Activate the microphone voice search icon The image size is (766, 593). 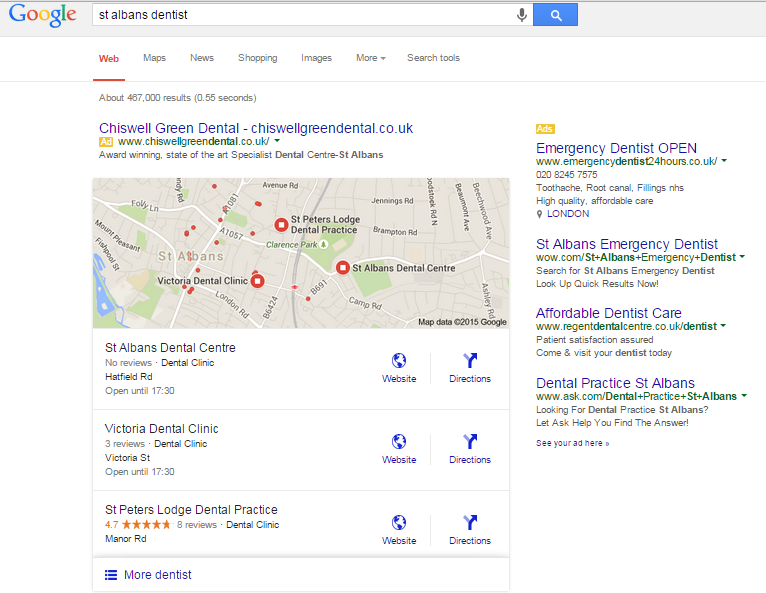(522, 15)
